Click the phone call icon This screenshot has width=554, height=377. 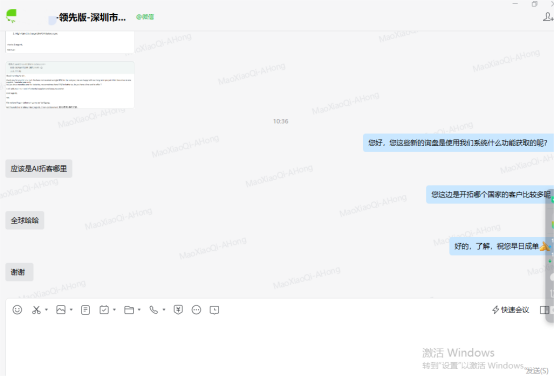154,310
